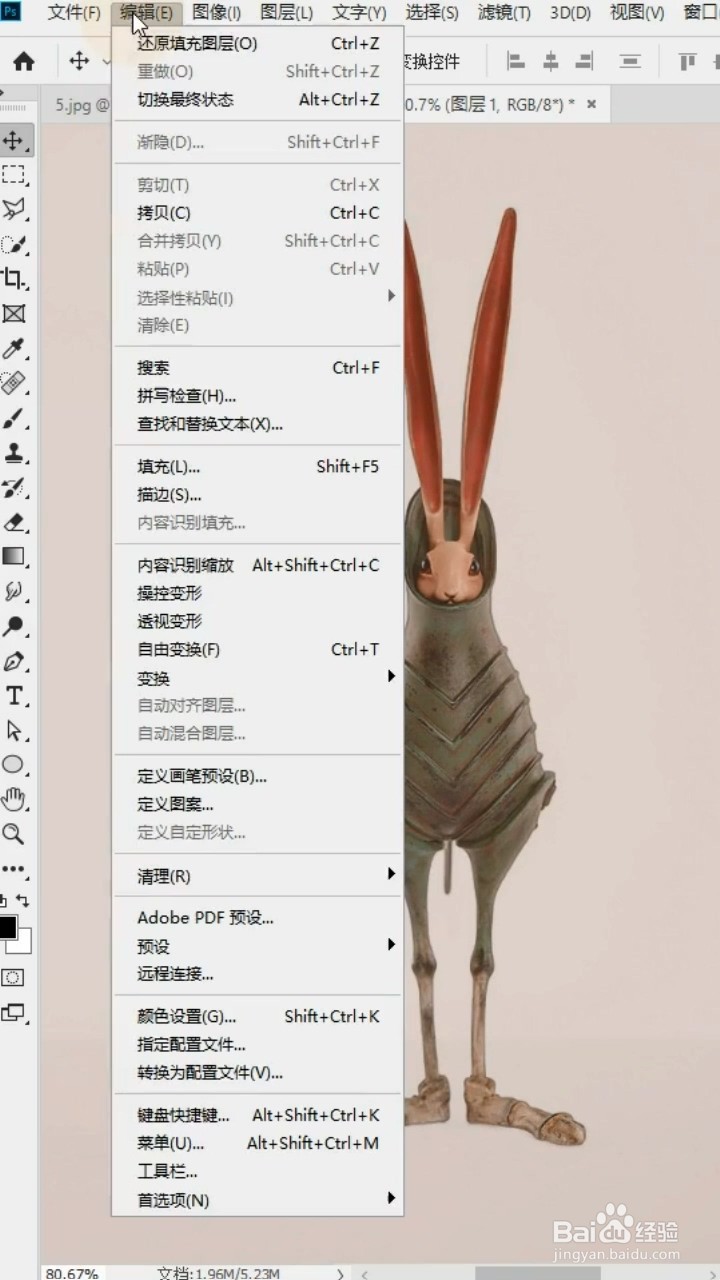Image resolution: width=720 pixels, height=1280 pixels.
Task: Open the 滤镜(T) menu
Action: click(504, 13)
